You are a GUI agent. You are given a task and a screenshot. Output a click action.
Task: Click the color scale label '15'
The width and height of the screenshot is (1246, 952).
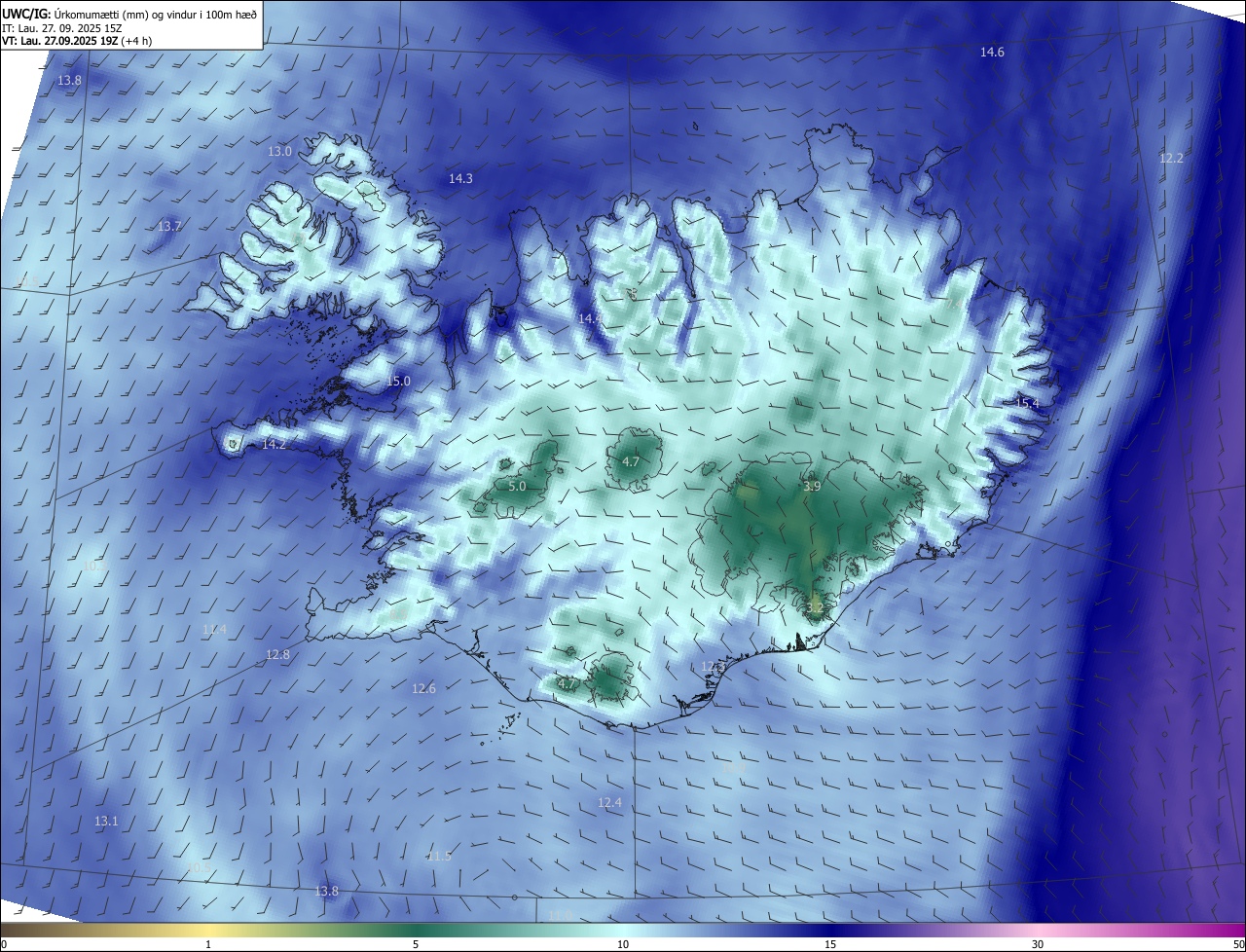(x=830, y=944)
